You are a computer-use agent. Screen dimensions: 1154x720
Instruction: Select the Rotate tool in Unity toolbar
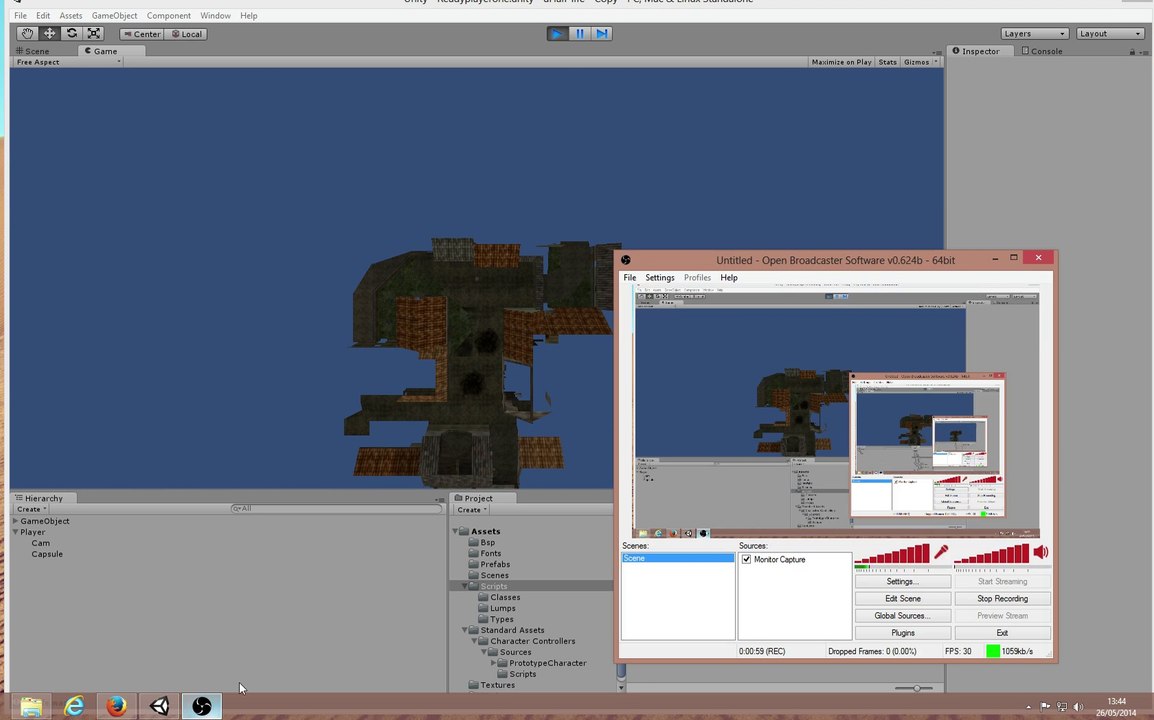[71, 33]
